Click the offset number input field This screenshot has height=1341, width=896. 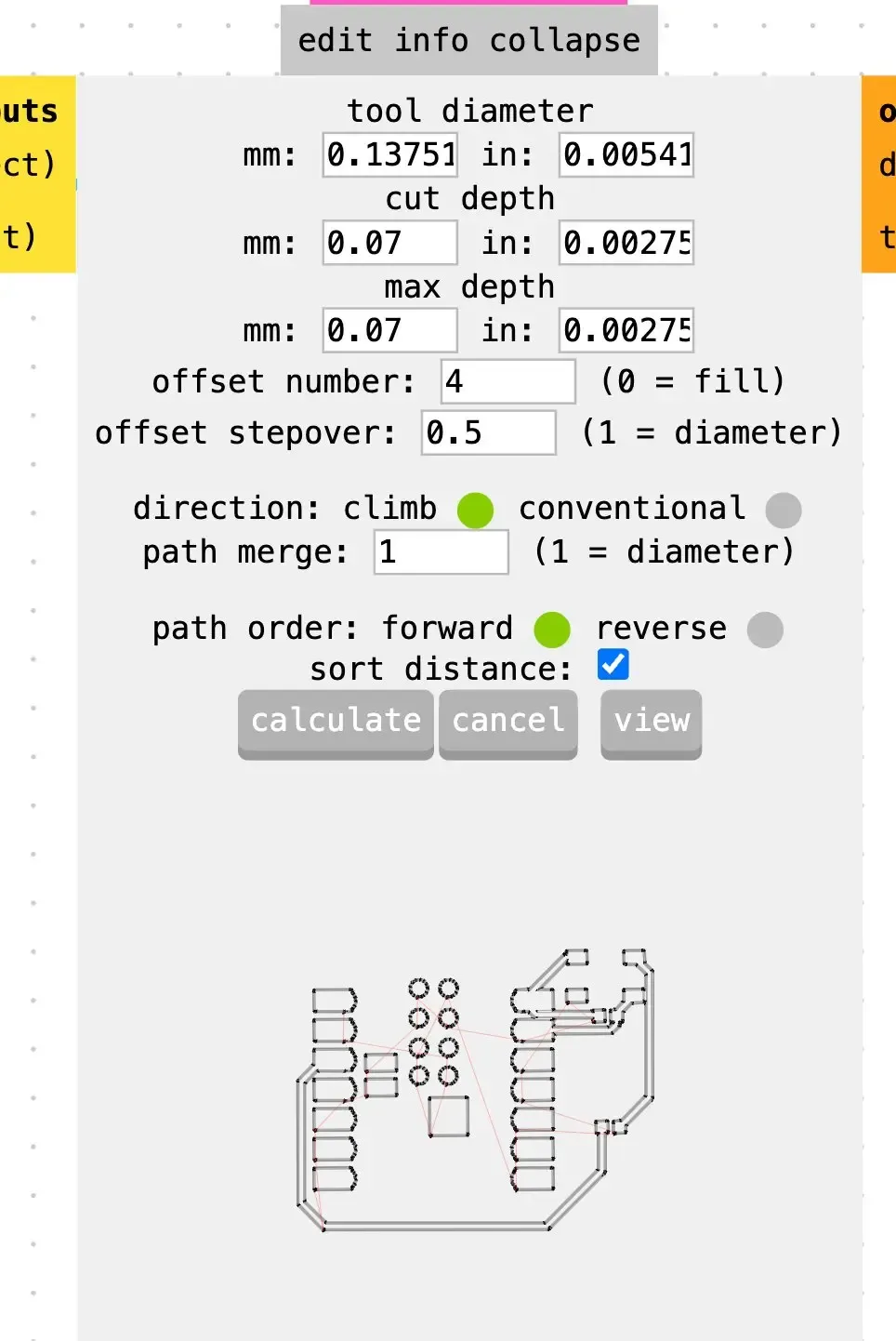pos(508,381)
